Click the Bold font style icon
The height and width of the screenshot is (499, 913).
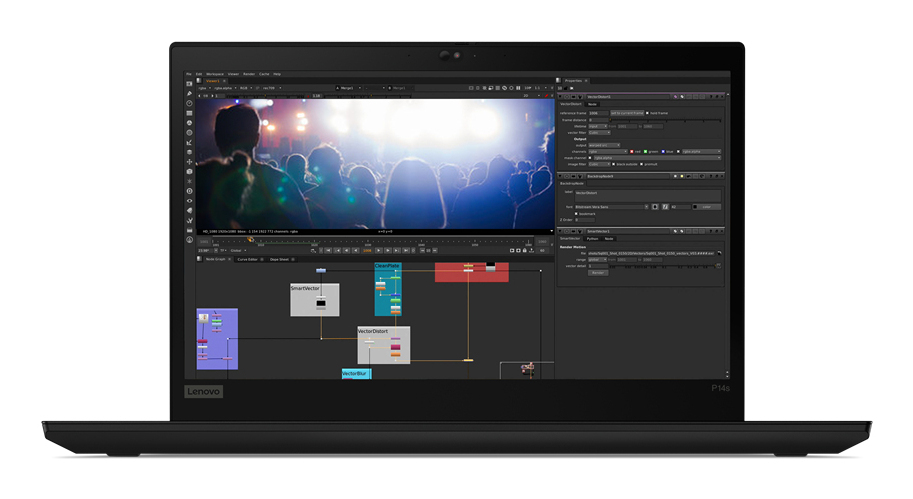click(x=655, y=207)
